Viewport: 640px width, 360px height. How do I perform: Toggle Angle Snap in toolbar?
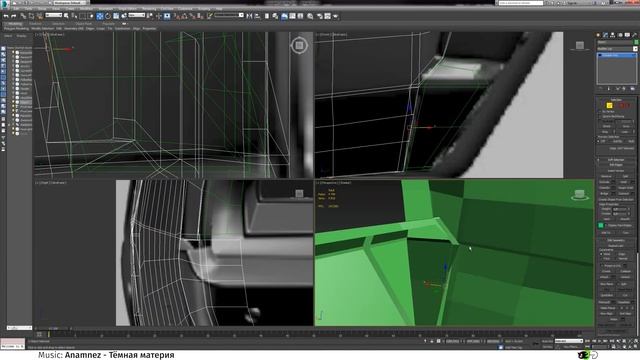tap(184, 16)
